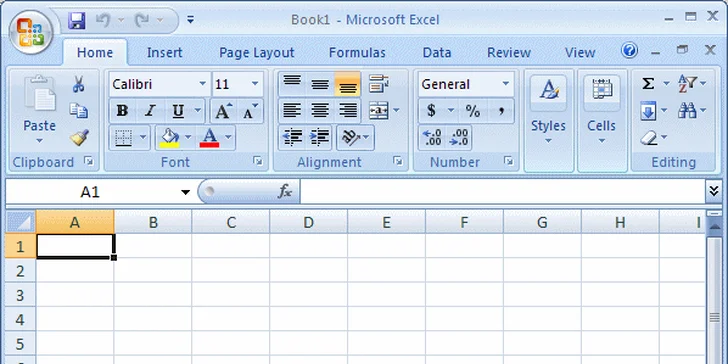Toggle Wrap Text
The height and width of the screenshot is (364, 728).
(379, 84)
